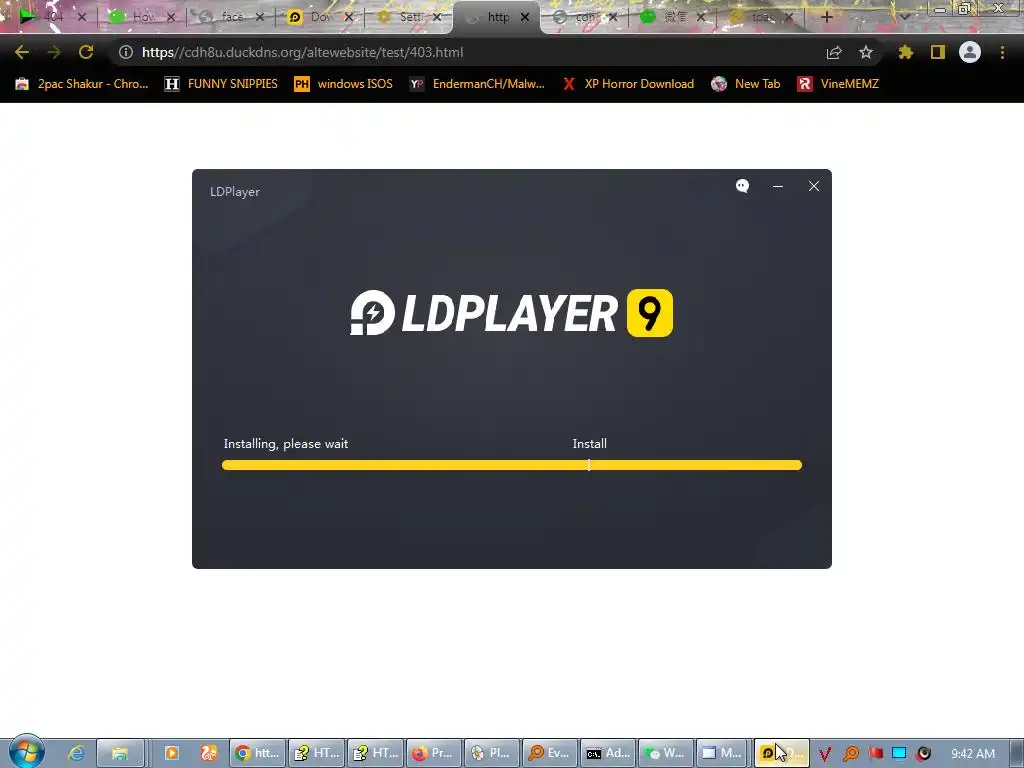The image size is (1024, 768).
Task: Open the New Tab bookmark
Action: [x=746, y=84]
